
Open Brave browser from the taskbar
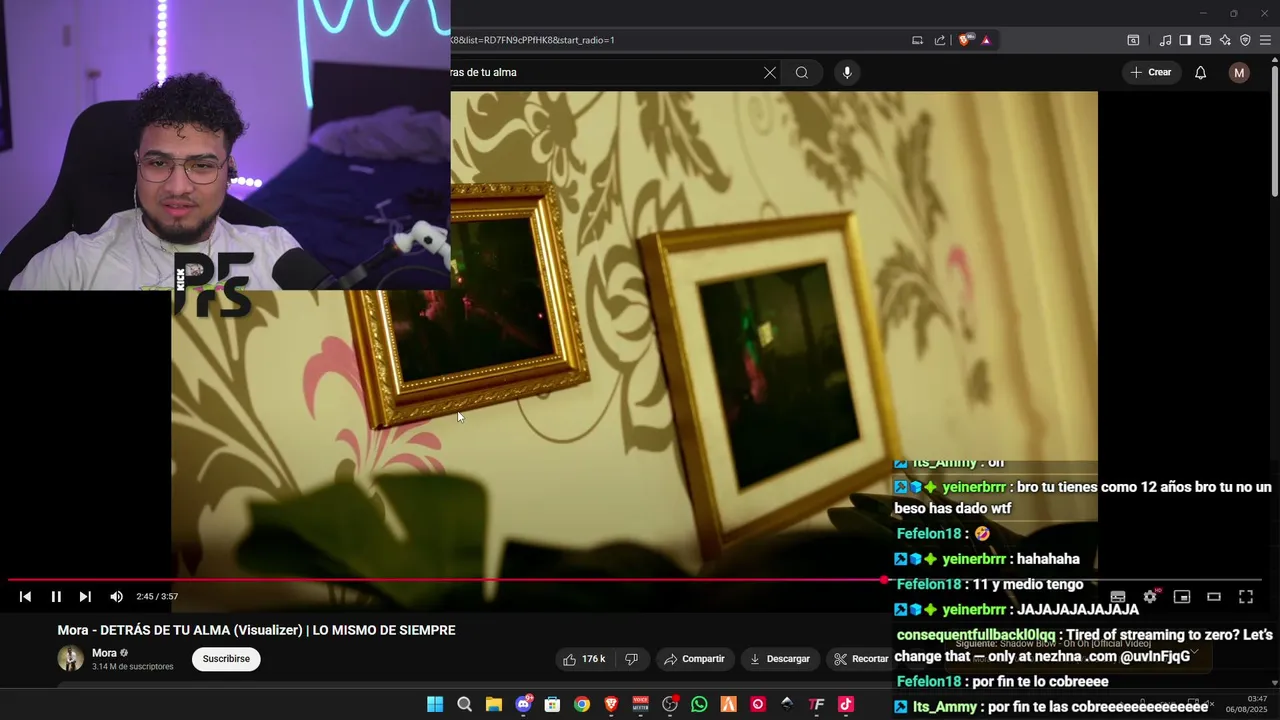tap(611, 705)
